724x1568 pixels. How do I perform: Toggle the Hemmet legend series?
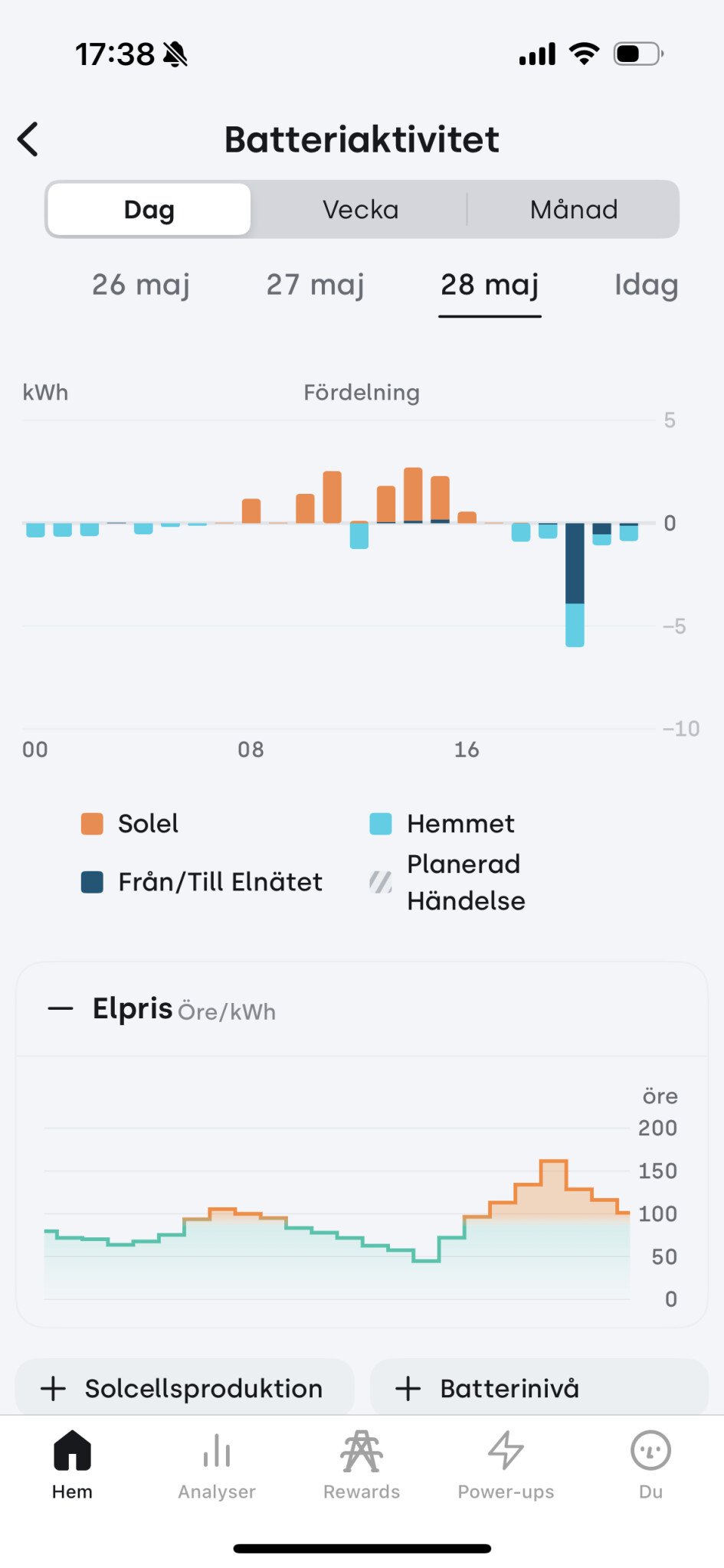pyautogui.click(x=381, y=824)
